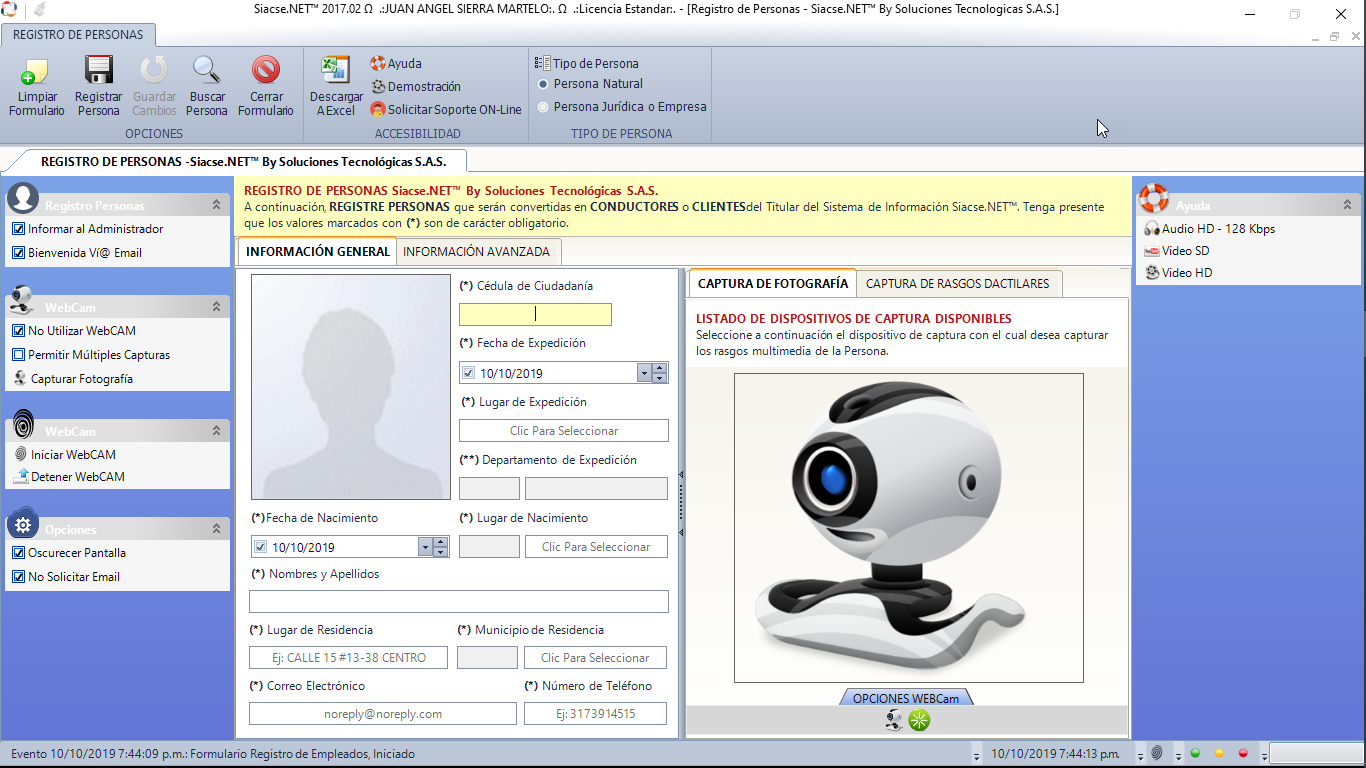Screen dimensions: 1366x768
Task: Click the Correo Electrónico field
Action: point(383,714)
